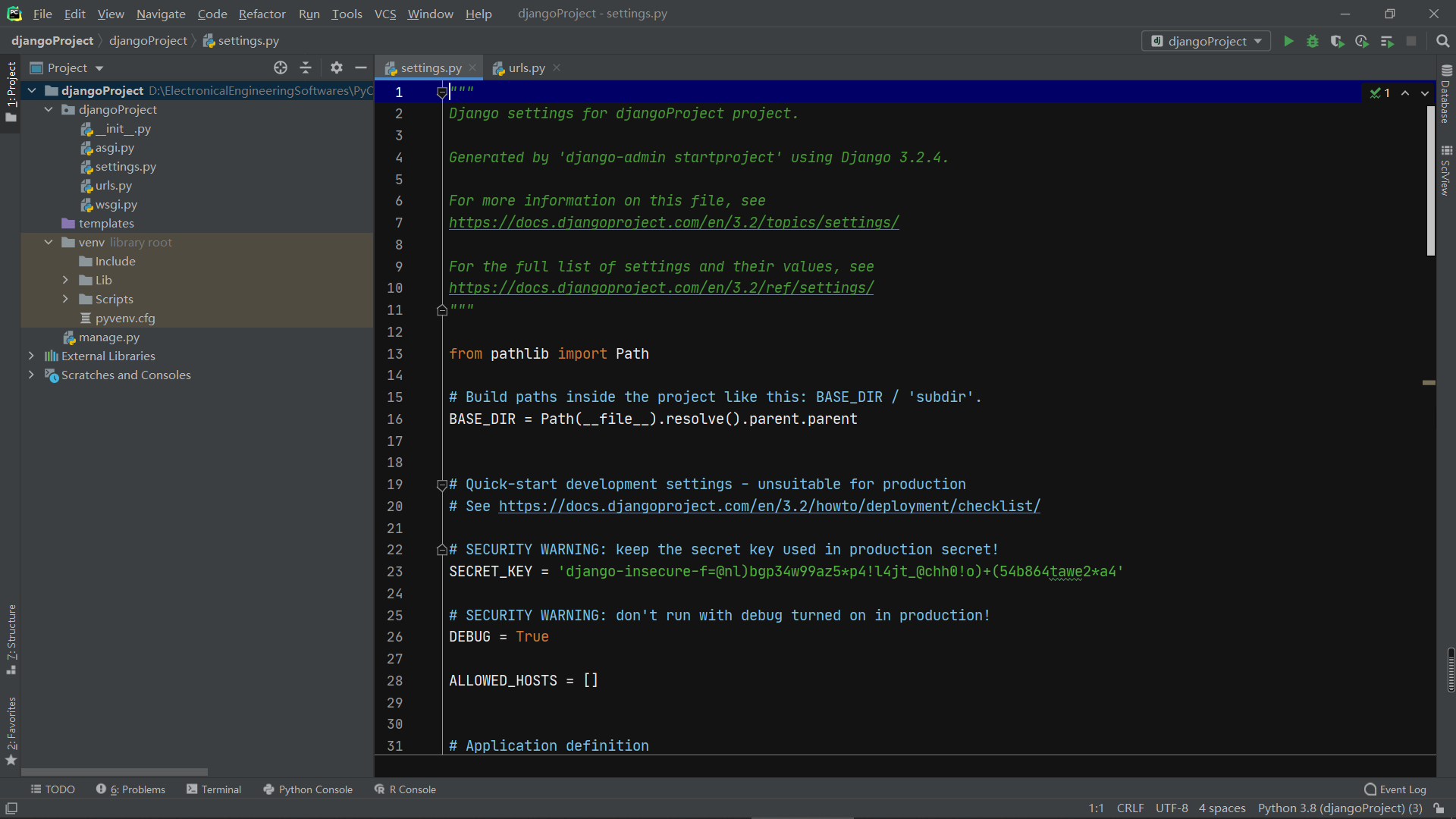The width and height of the screenshot is (1456, 819).
Task: Open the Terminal tool window
Action: tap(214, 789)
